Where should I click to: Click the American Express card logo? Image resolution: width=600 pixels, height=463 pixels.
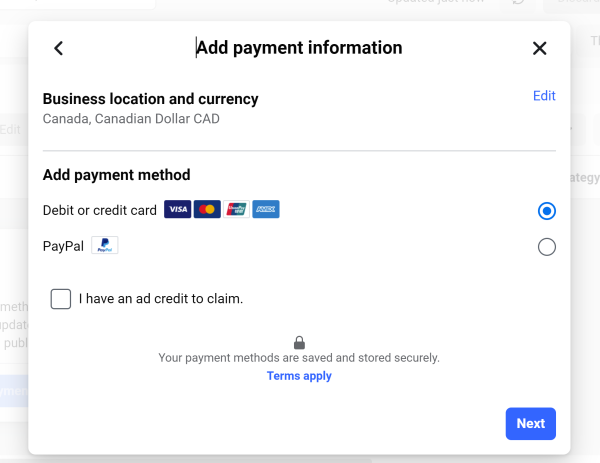tap(266, 210)
